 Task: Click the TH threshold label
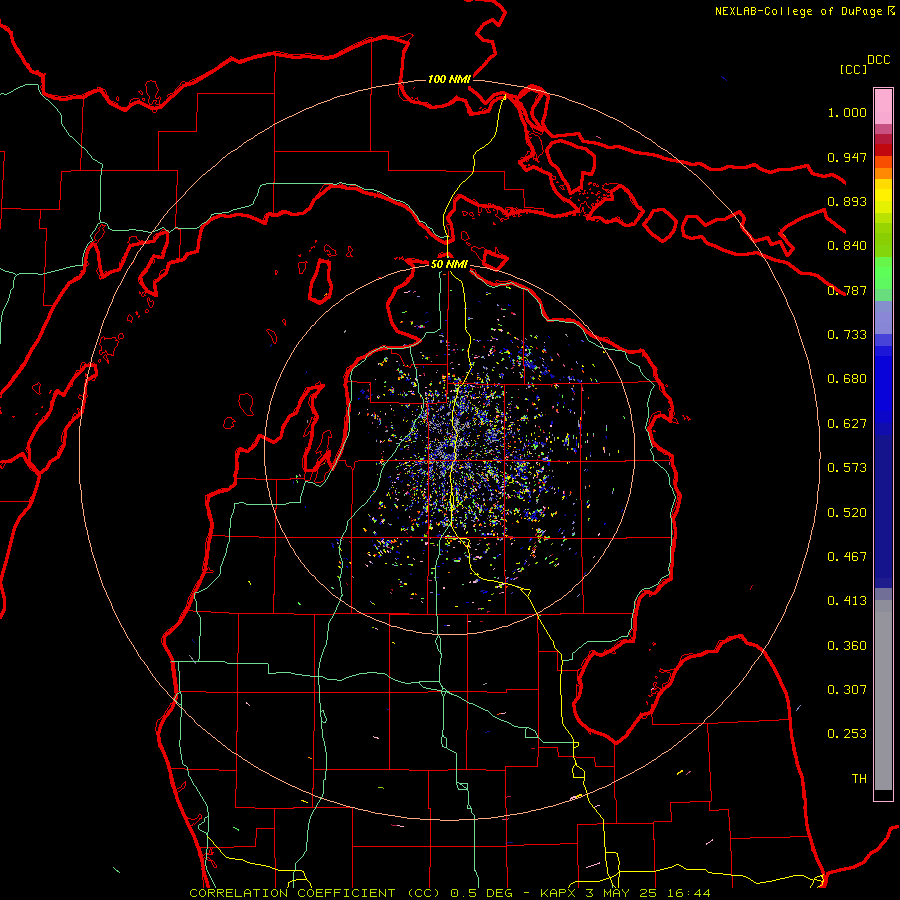859,779
